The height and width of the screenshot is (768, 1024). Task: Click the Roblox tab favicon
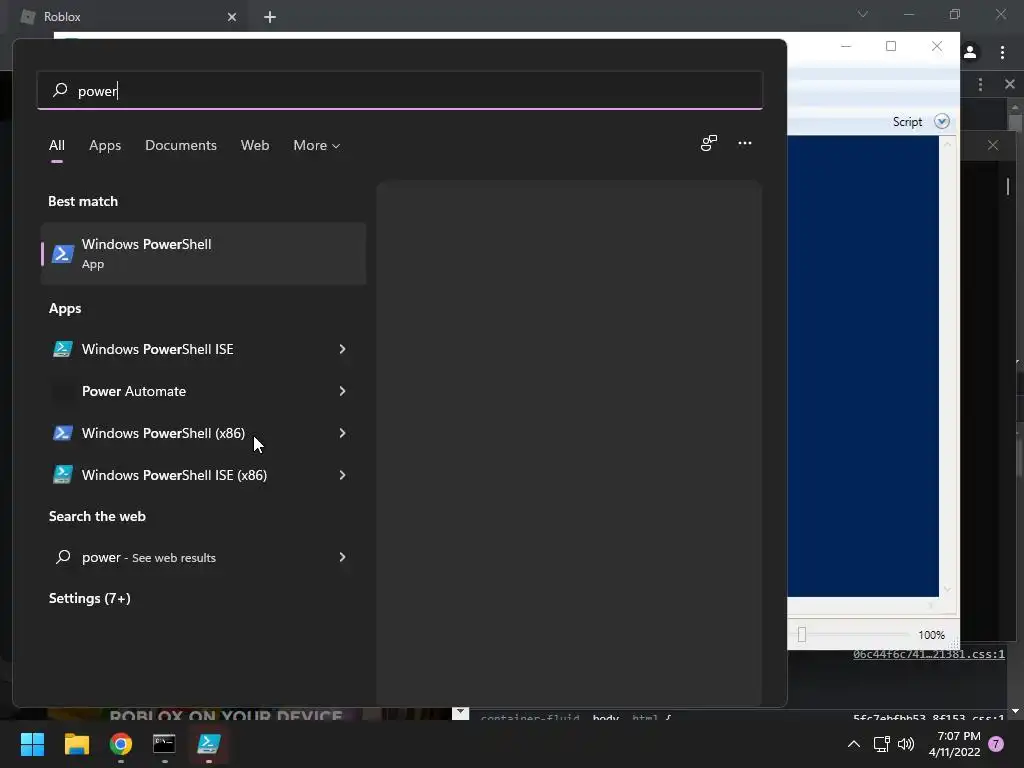tap(28, 17)
